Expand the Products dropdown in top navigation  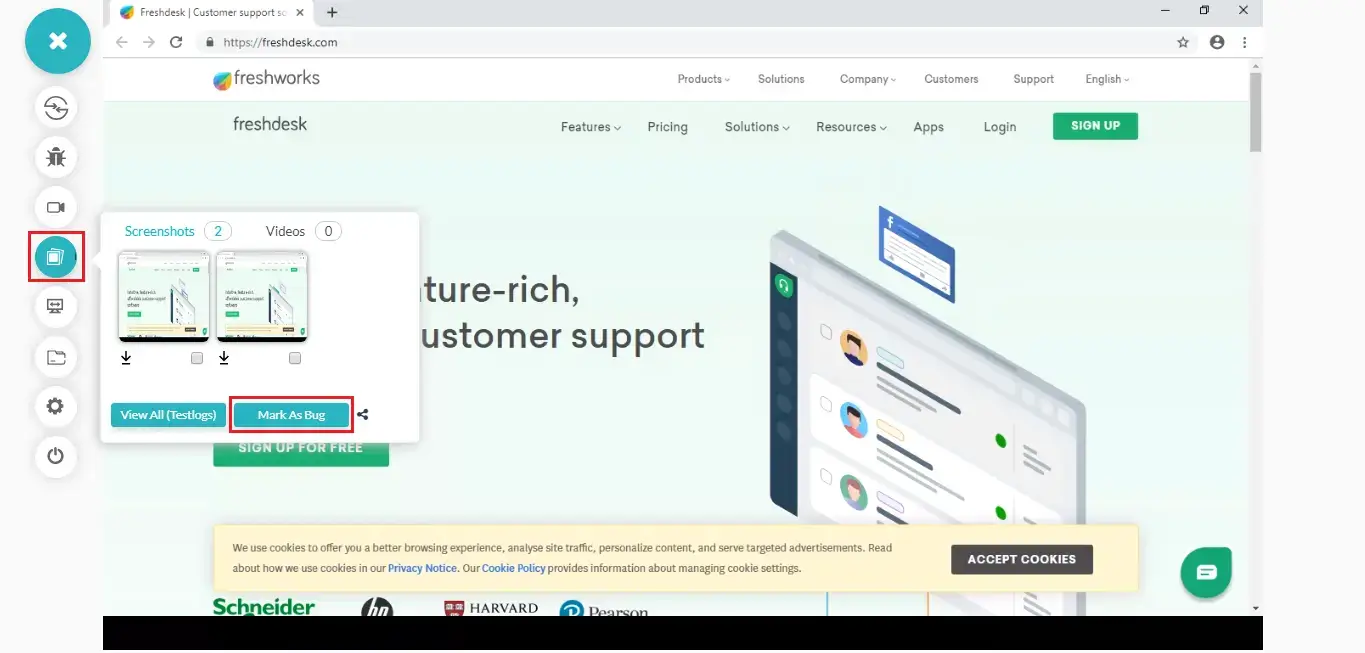[703, 79]
